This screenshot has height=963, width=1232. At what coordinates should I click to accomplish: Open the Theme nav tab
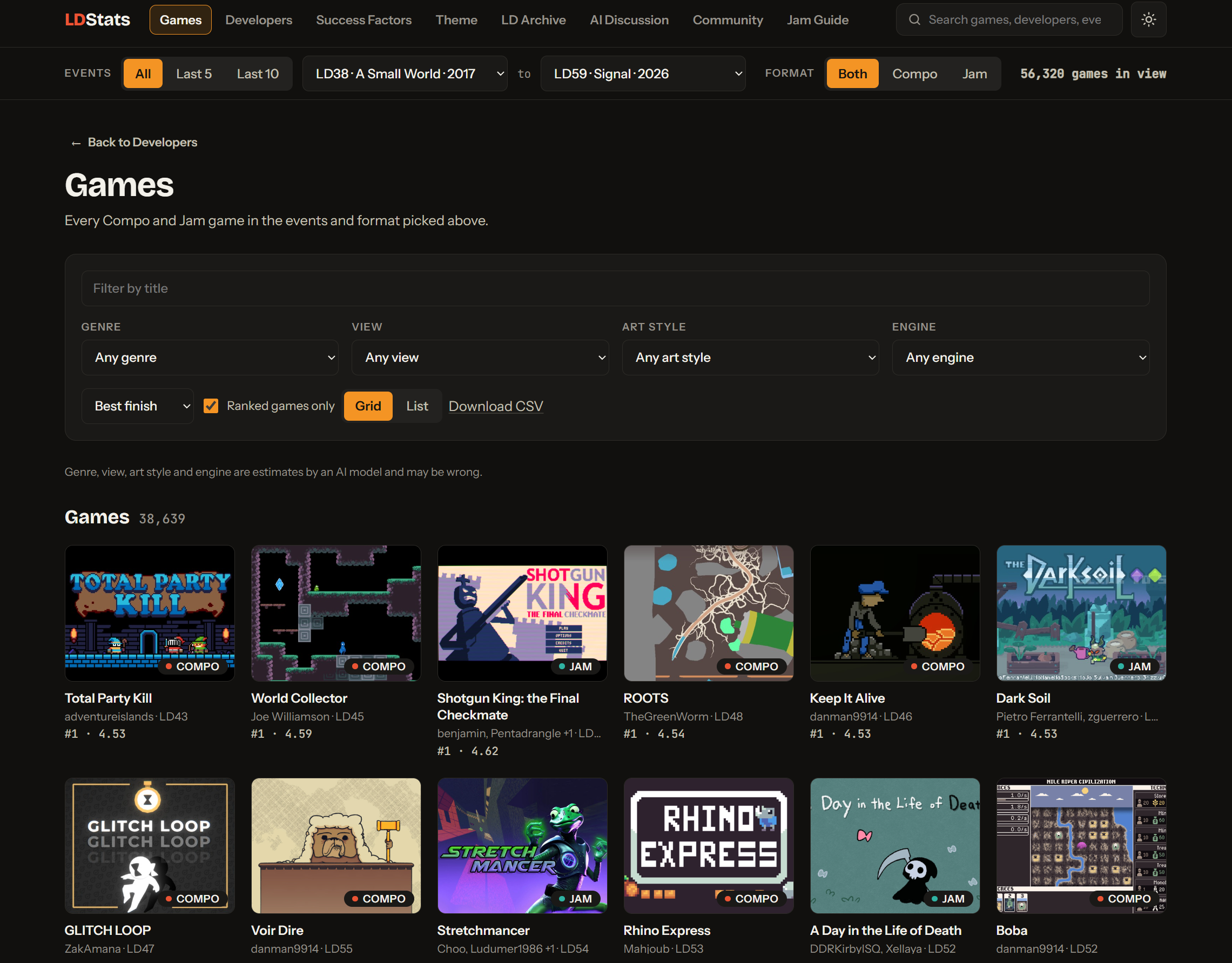pyautogui.click(x=456, y=20)
